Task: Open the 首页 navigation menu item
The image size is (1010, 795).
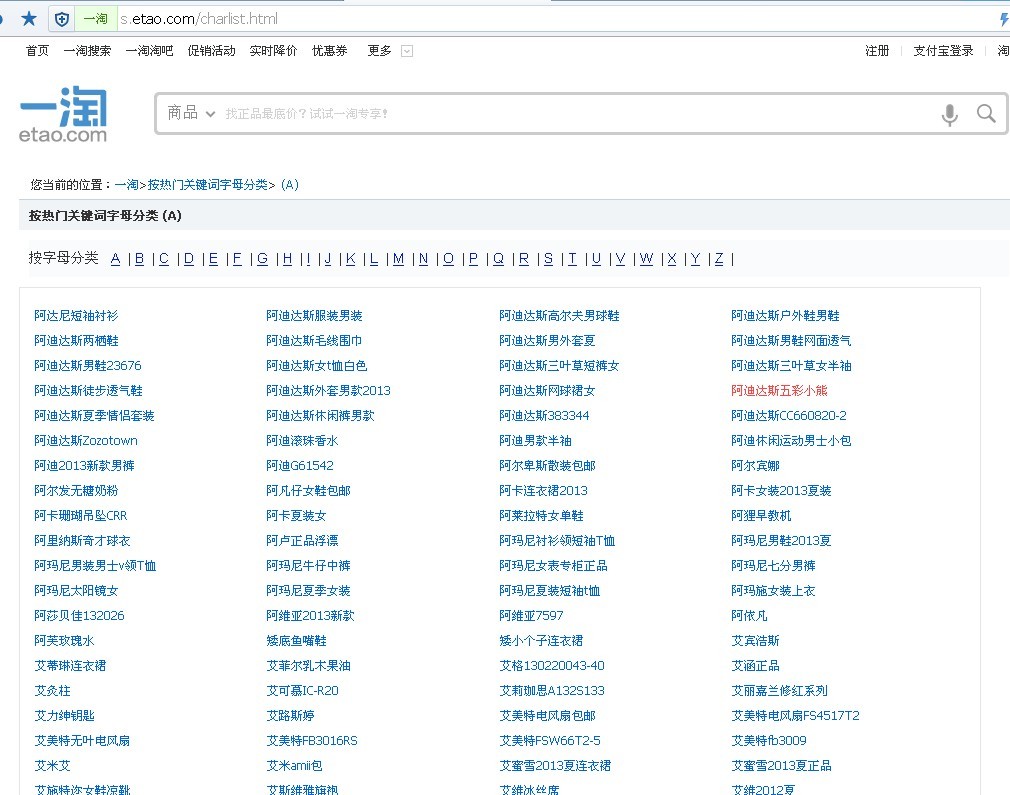Action: [x=36, y=51]
